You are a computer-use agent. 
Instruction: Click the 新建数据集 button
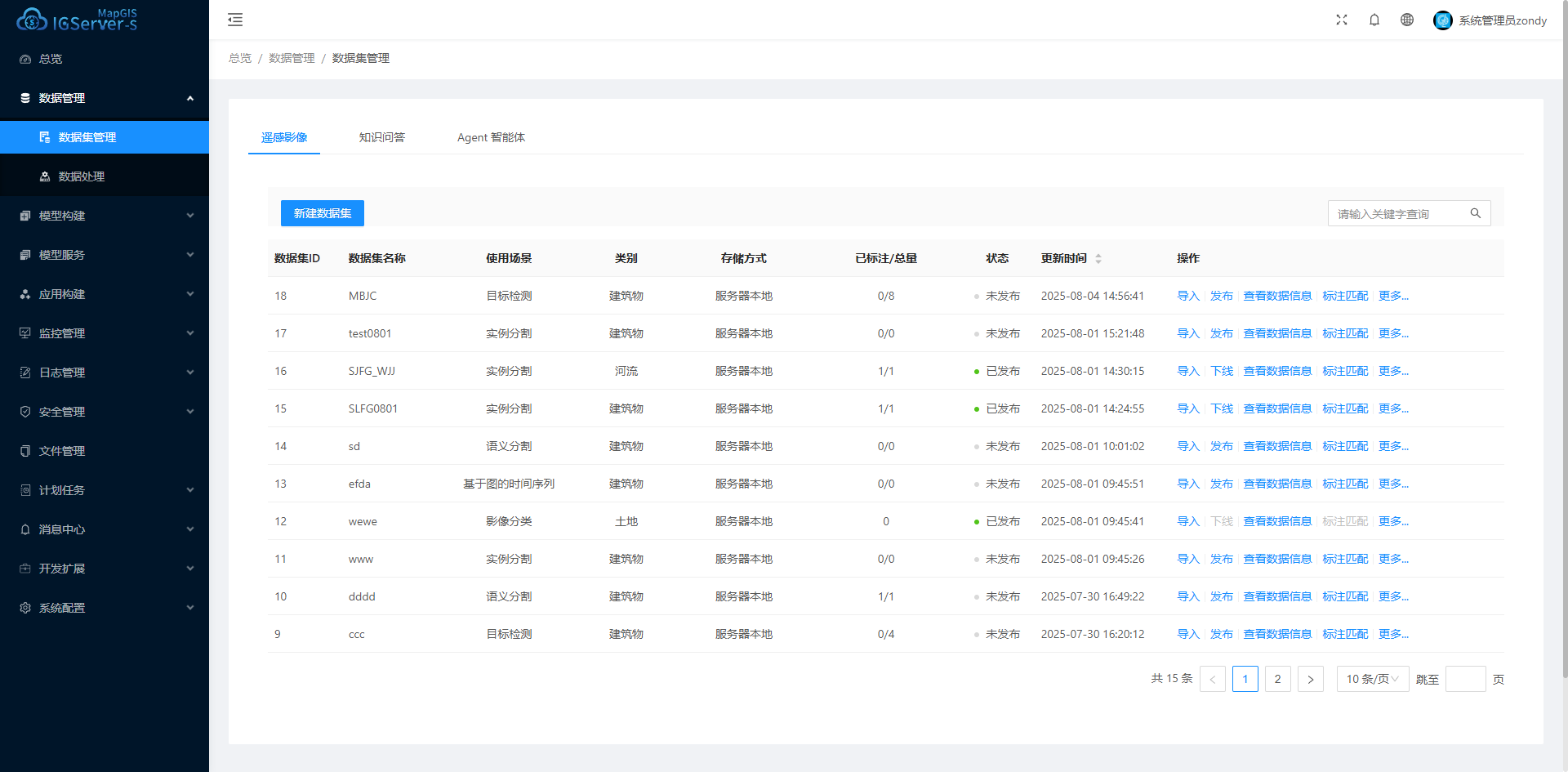(323, 213)
